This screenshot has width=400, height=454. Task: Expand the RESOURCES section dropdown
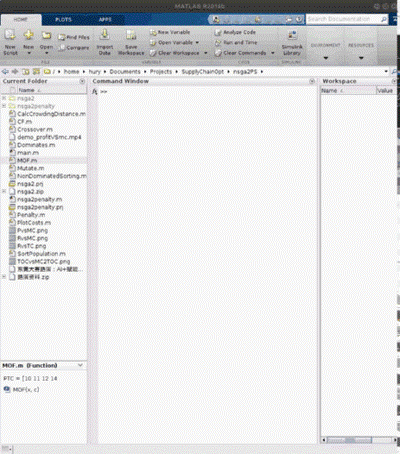pyautogui.click(x=361, y=58)
